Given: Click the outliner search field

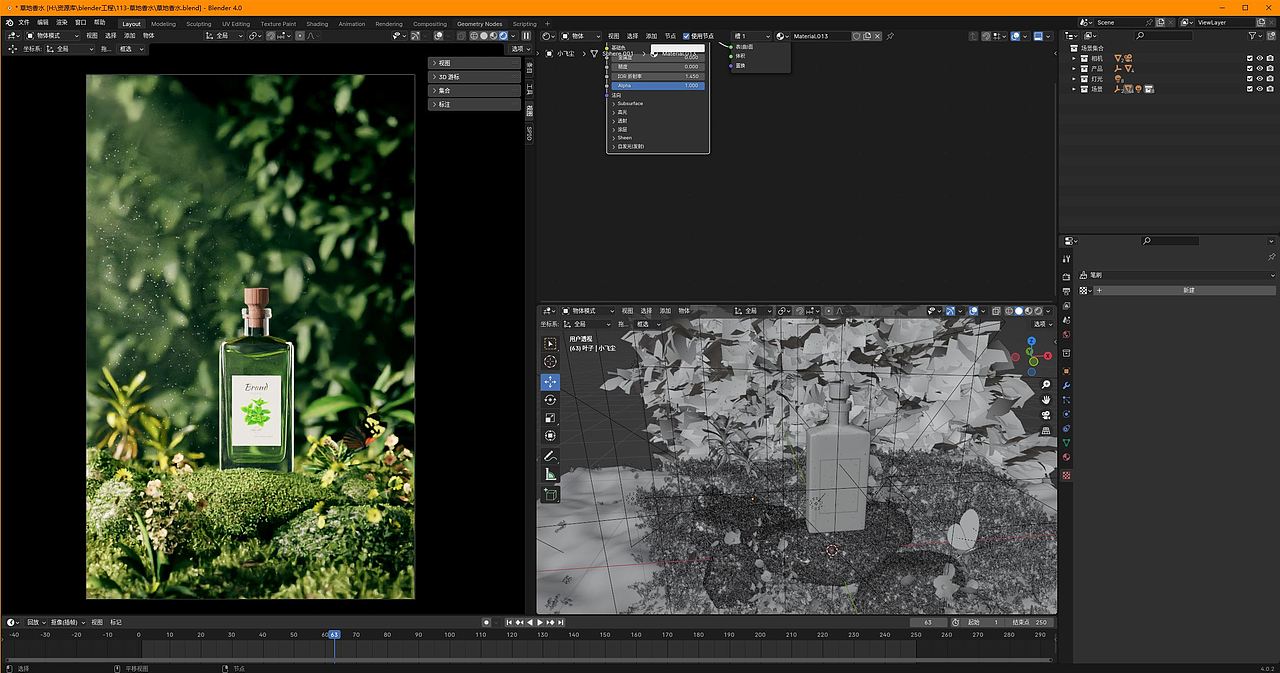Looking at the screenshot, I should [x=1165, y=36].
